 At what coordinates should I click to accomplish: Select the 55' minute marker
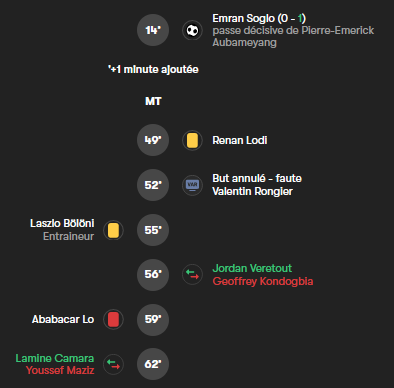(x=153, y=230)
